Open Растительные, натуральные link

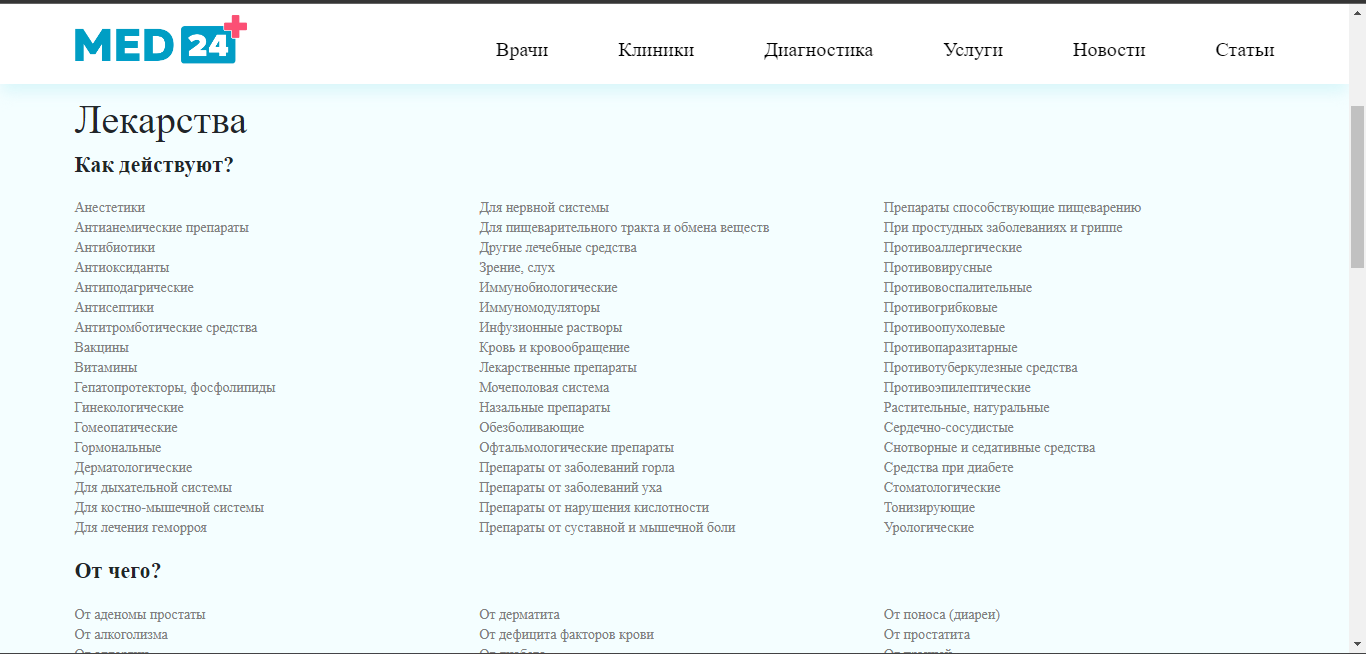tap(967, 408)
